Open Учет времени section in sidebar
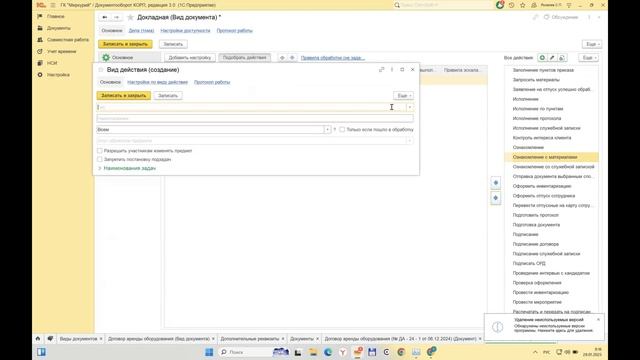Image resolution: width=640 pixels, height=360 pixels. [61, 51]
